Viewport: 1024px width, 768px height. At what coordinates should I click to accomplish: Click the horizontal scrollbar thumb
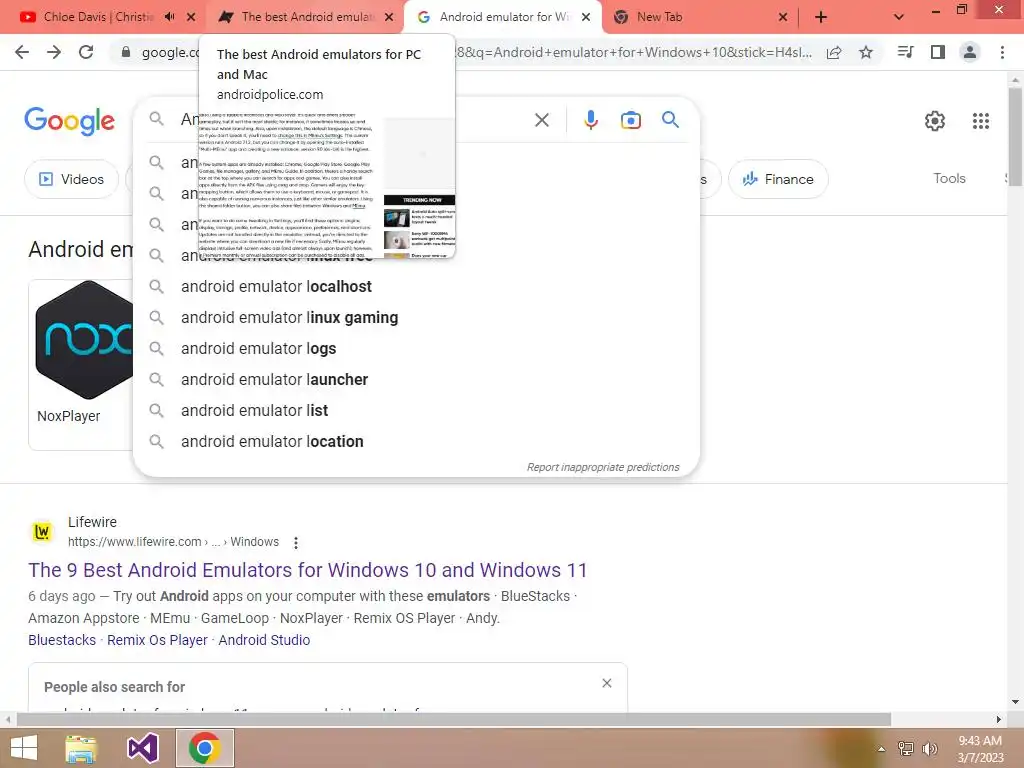click(x=453, y=720)
